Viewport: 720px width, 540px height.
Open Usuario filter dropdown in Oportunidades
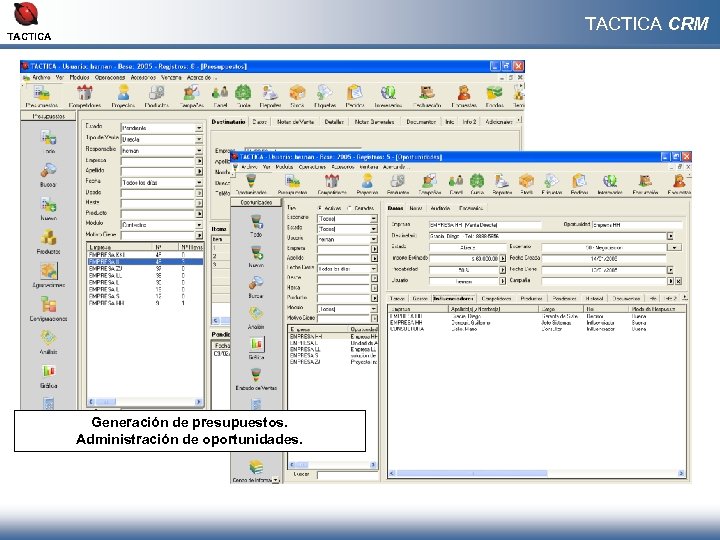tap(373, 239)
